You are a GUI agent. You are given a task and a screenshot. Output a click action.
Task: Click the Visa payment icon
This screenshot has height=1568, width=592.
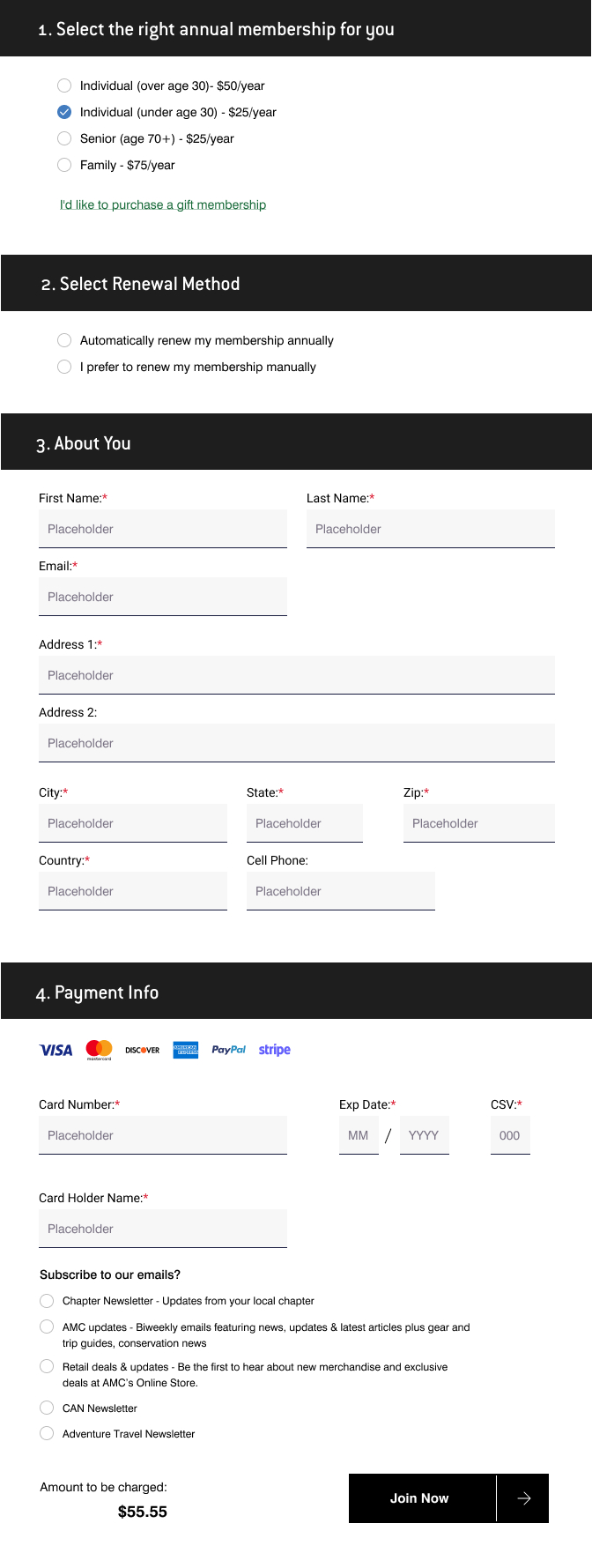[56, 1050]
